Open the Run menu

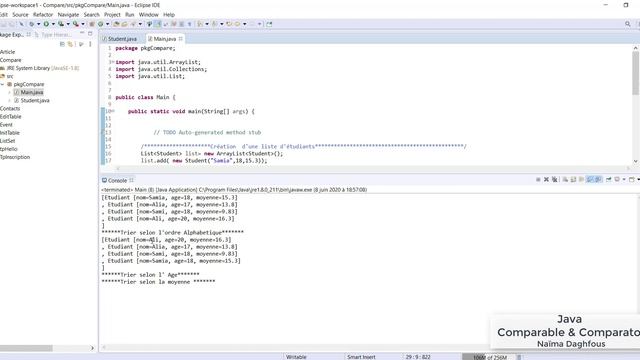click(x=129, y=15)
